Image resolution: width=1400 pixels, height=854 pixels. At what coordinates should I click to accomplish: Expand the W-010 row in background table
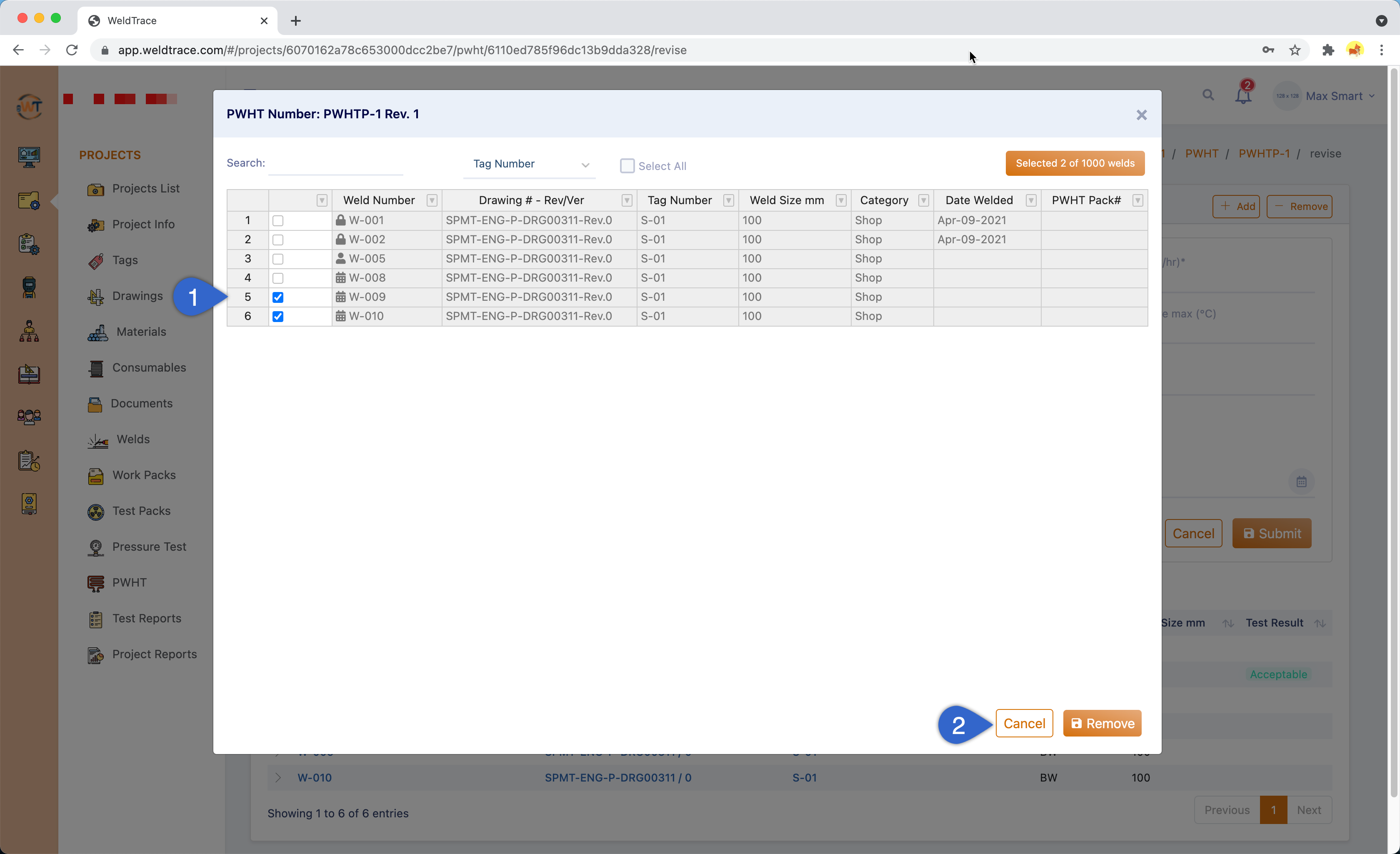coord(278,778)
